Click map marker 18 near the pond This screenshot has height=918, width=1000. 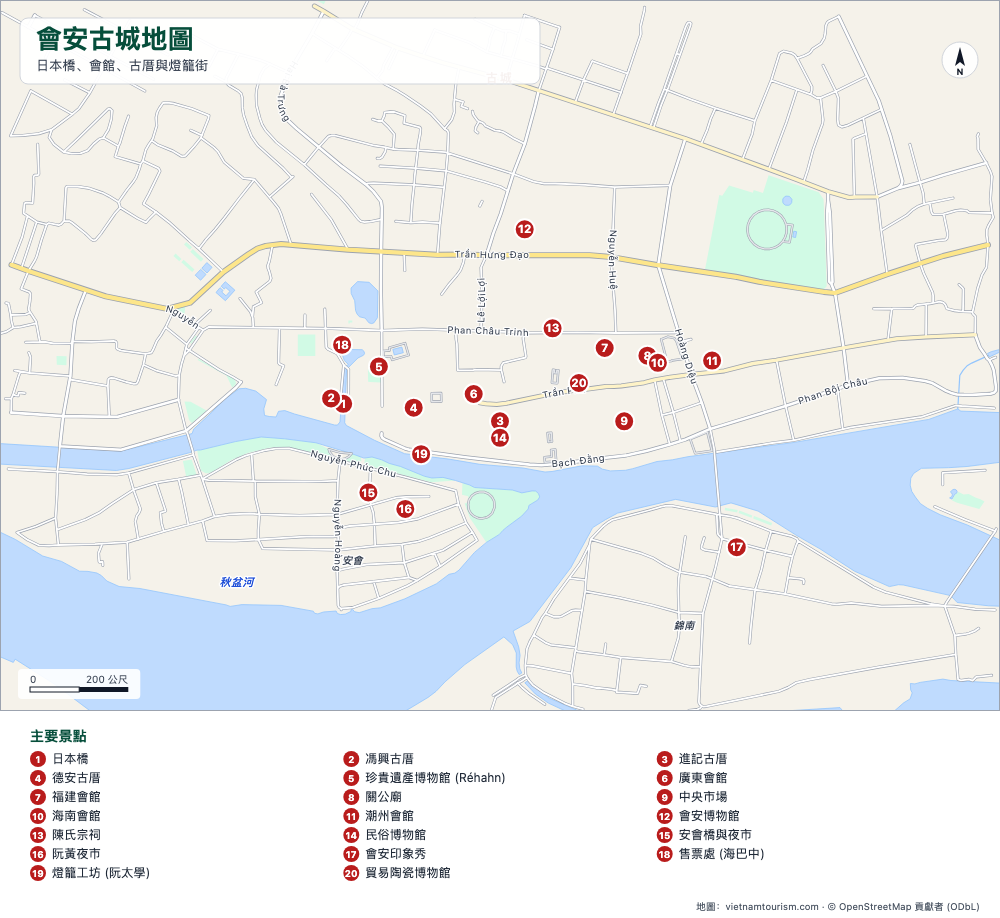[342, 345]
